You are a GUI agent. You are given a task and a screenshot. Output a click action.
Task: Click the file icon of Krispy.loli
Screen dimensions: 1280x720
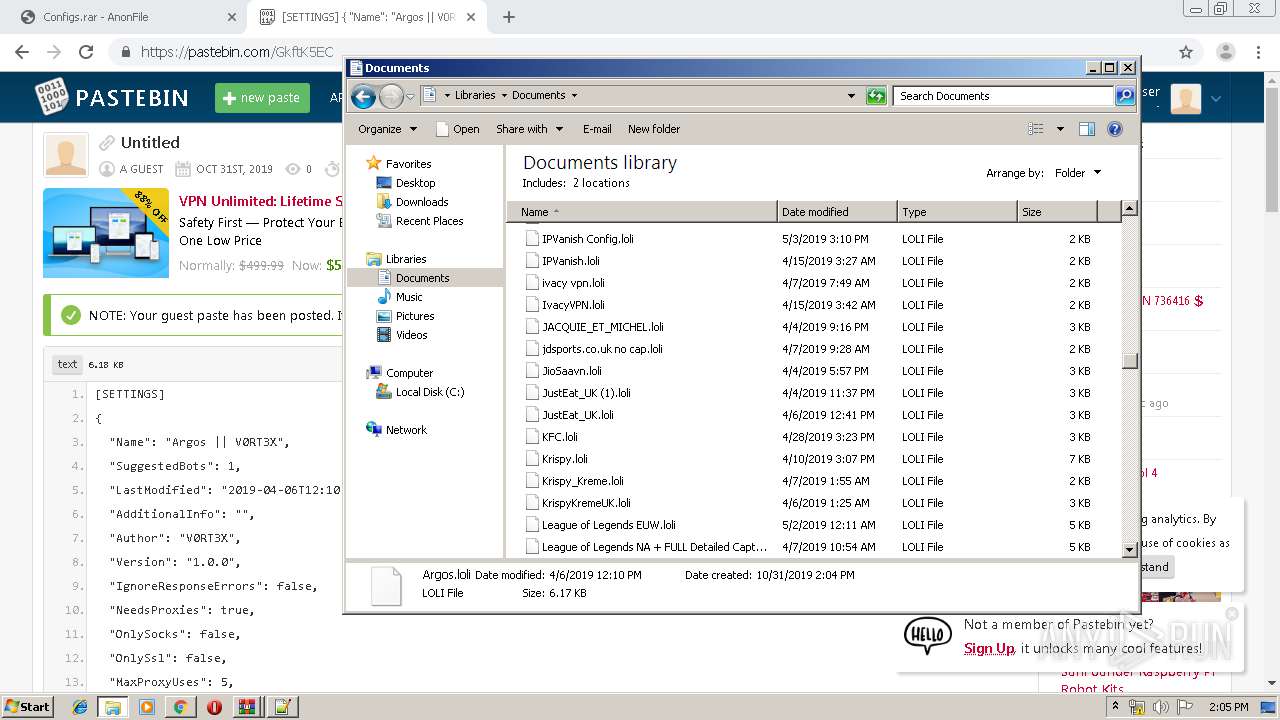point(532,459)
